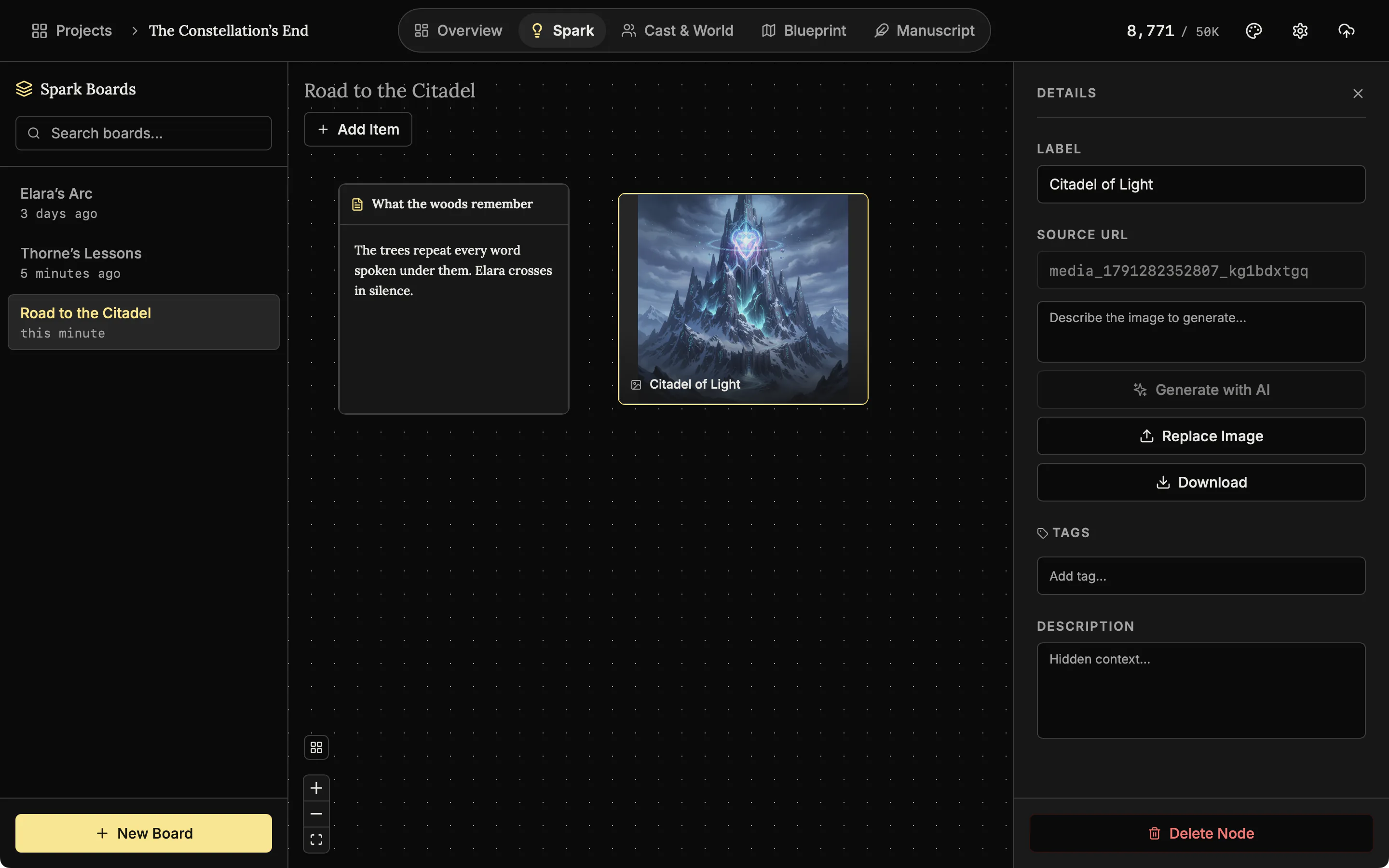Click the Source URL field
Image resolution: width=1389 pixels, height=868 pixels.
(x=1201, y=270)
